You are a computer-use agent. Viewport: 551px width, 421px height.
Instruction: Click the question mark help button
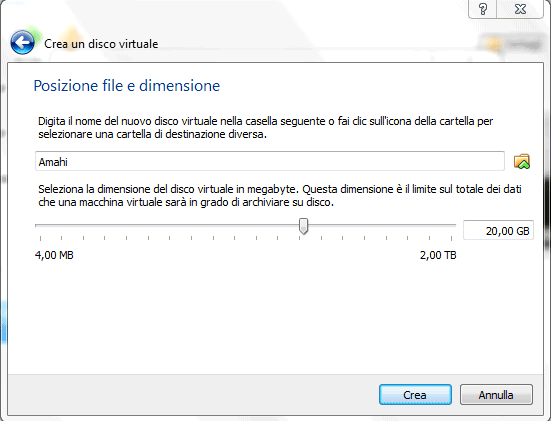pos(483,9)
